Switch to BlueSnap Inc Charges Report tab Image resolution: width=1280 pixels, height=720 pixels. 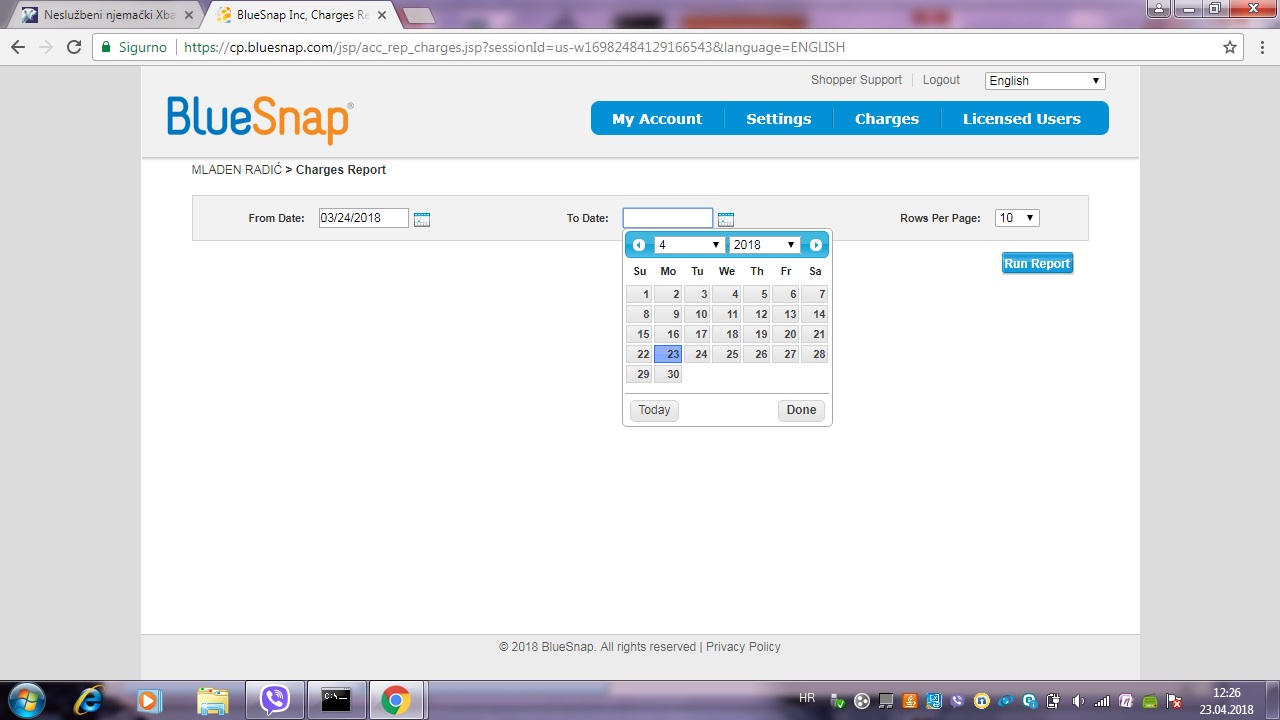300,15
